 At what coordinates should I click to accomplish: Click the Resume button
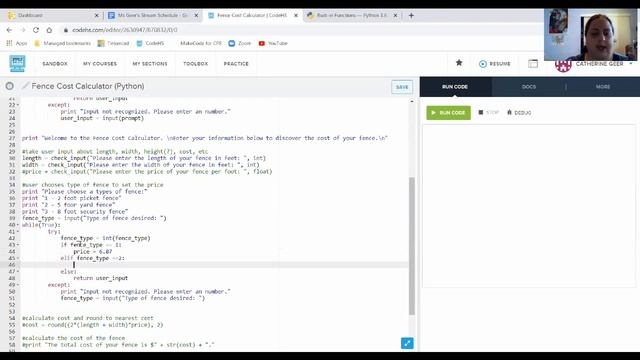tap(495, 64)
